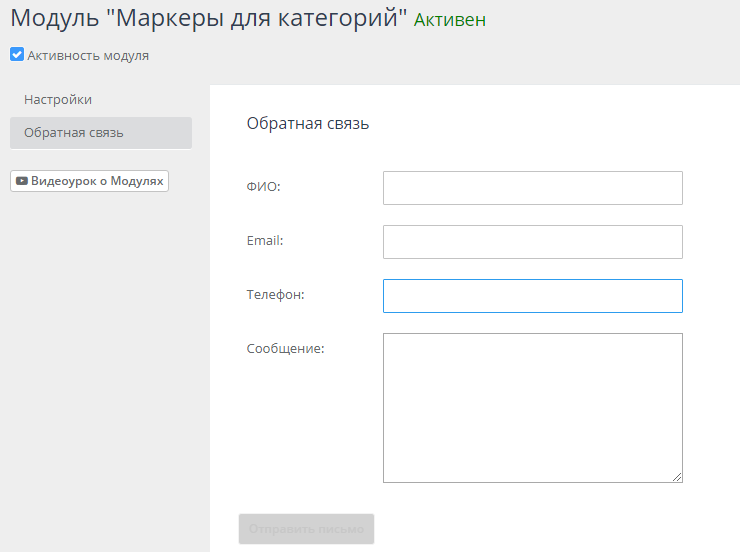The height and width of the screenshot is (552, 740).
Task: Click the "Телефон:" field label
Action: point(275,295)
